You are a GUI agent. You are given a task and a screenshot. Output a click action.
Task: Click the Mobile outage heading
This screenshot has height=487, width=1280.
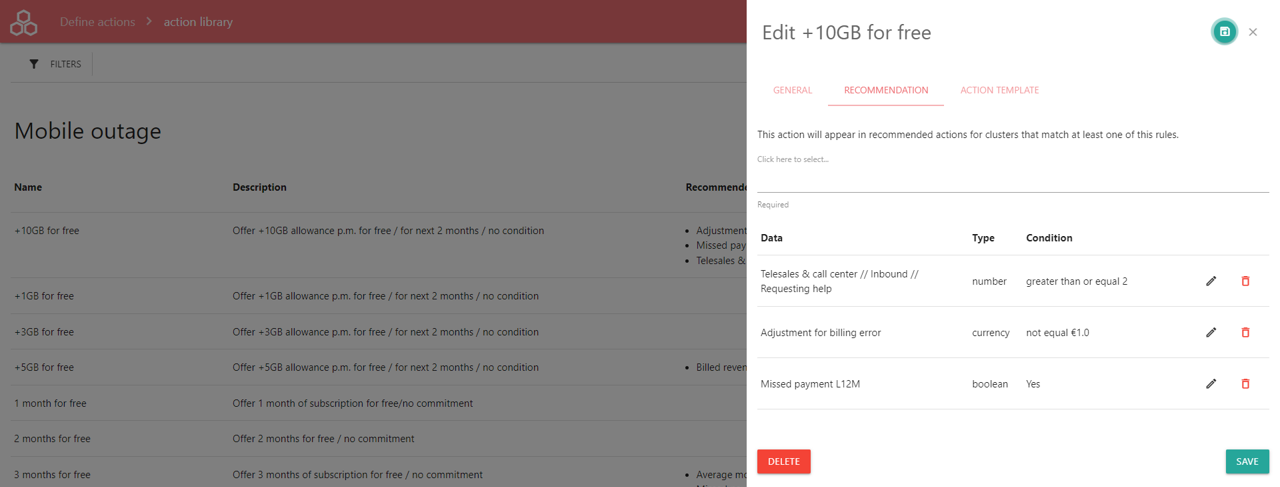click(88, 131)
